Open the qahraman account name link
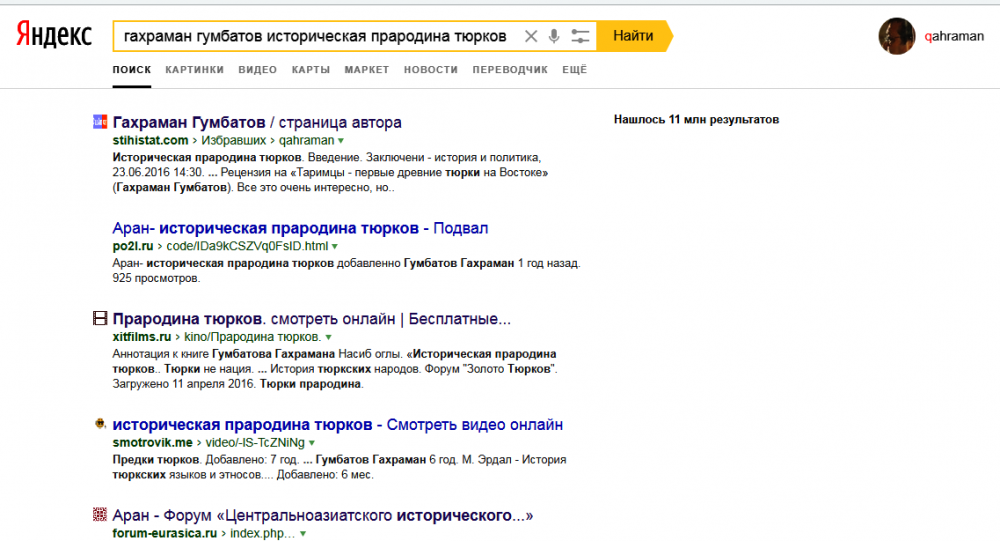Viewport: 1000px width, 541px height. click(954, 36)
